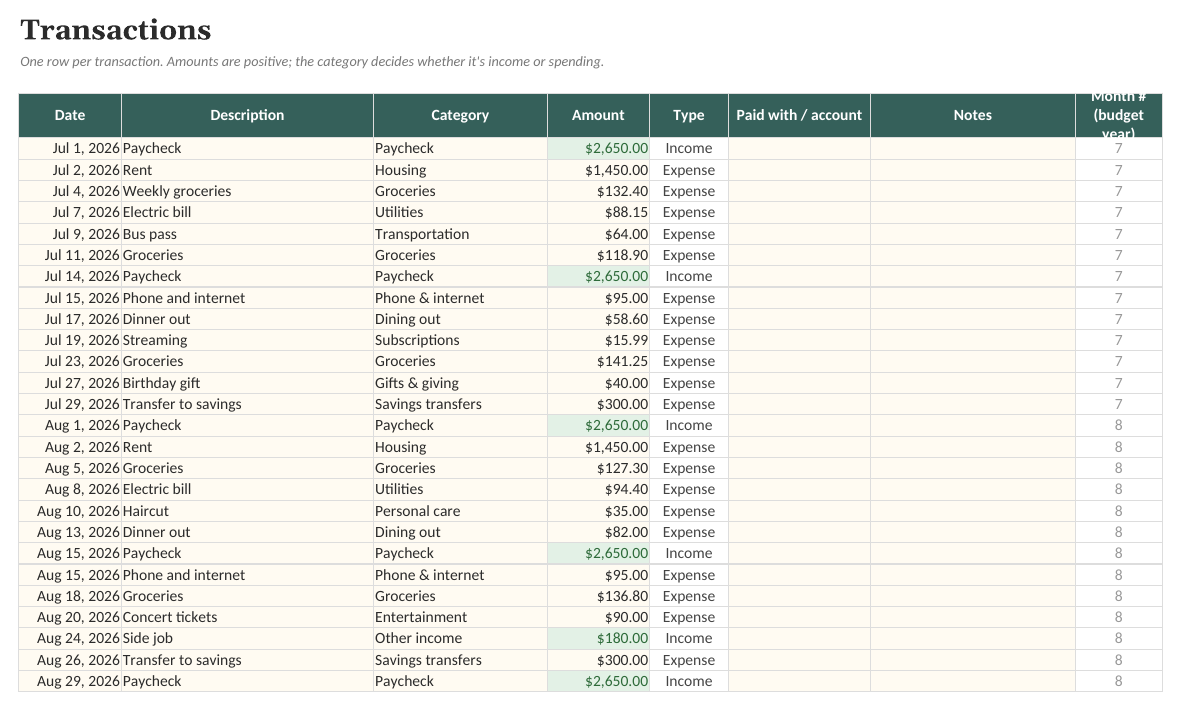Click the Paid with cell for Jul 2 Rent
This screenshot has height=710, width=1181.
(x=799, y=170)
